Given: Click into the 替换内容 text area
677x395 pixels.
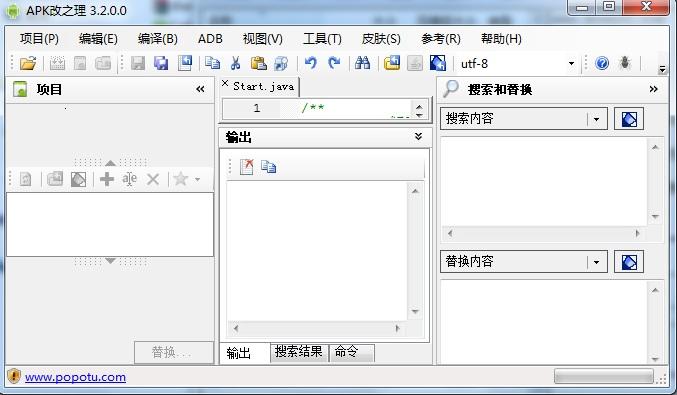Looking at the screenshot, I should [x=544, y=322].
